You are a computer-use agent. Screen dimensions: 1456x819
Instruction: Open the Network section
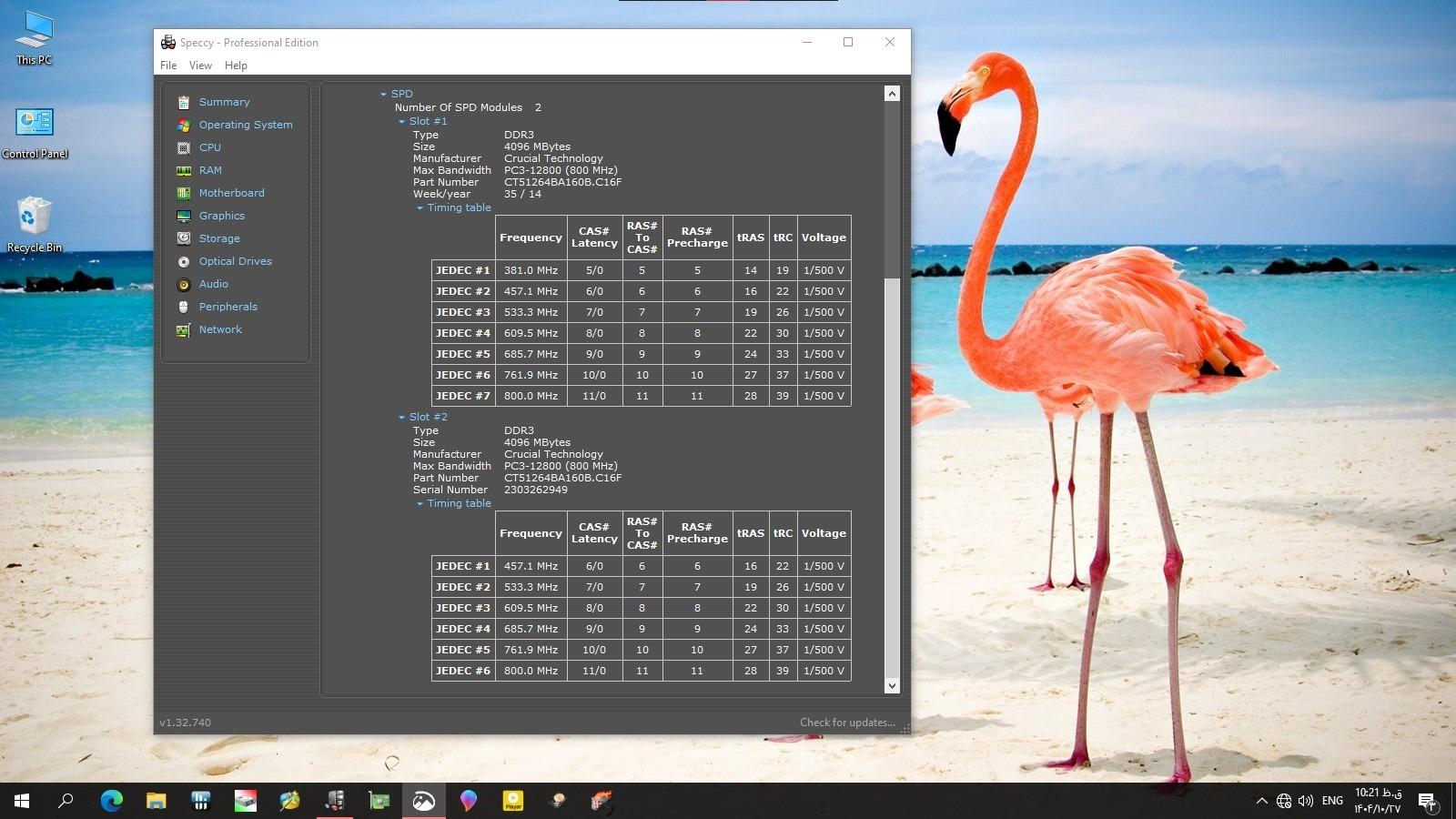(220, 329)
